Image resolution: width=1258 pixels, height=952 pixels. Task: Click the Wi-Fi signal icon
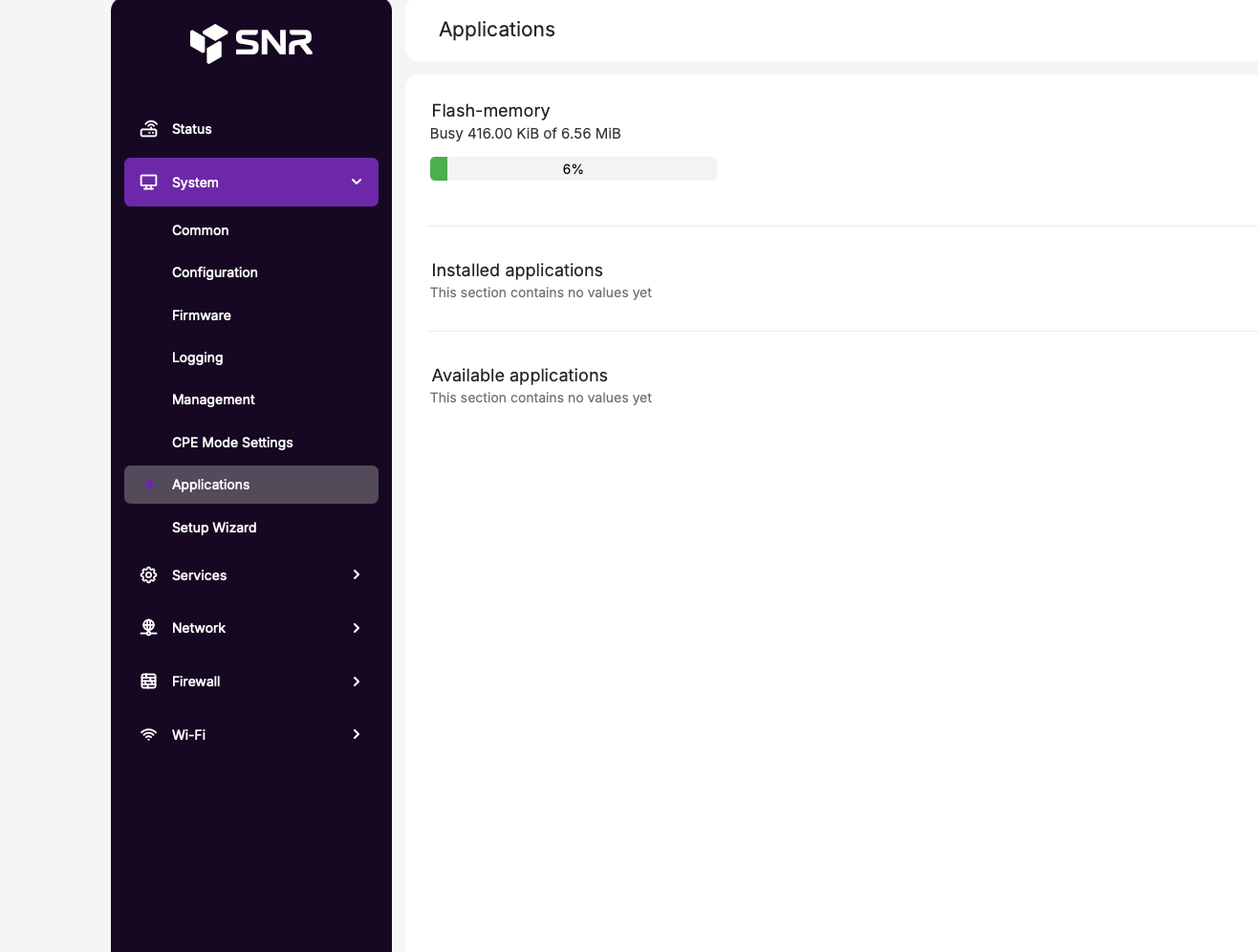point(149,734)
